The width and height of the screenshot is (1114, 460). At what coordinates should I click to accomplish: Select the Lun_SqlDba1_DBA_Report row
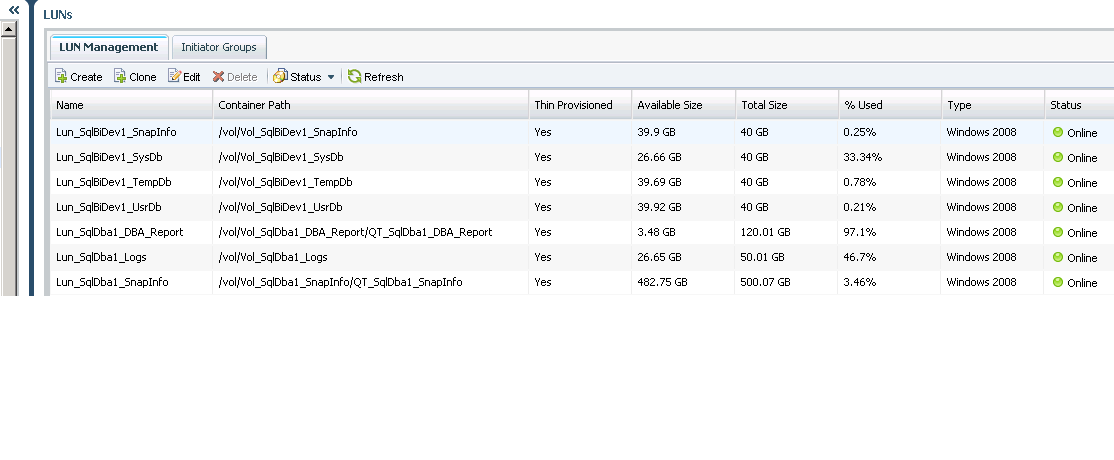point(119,232)
